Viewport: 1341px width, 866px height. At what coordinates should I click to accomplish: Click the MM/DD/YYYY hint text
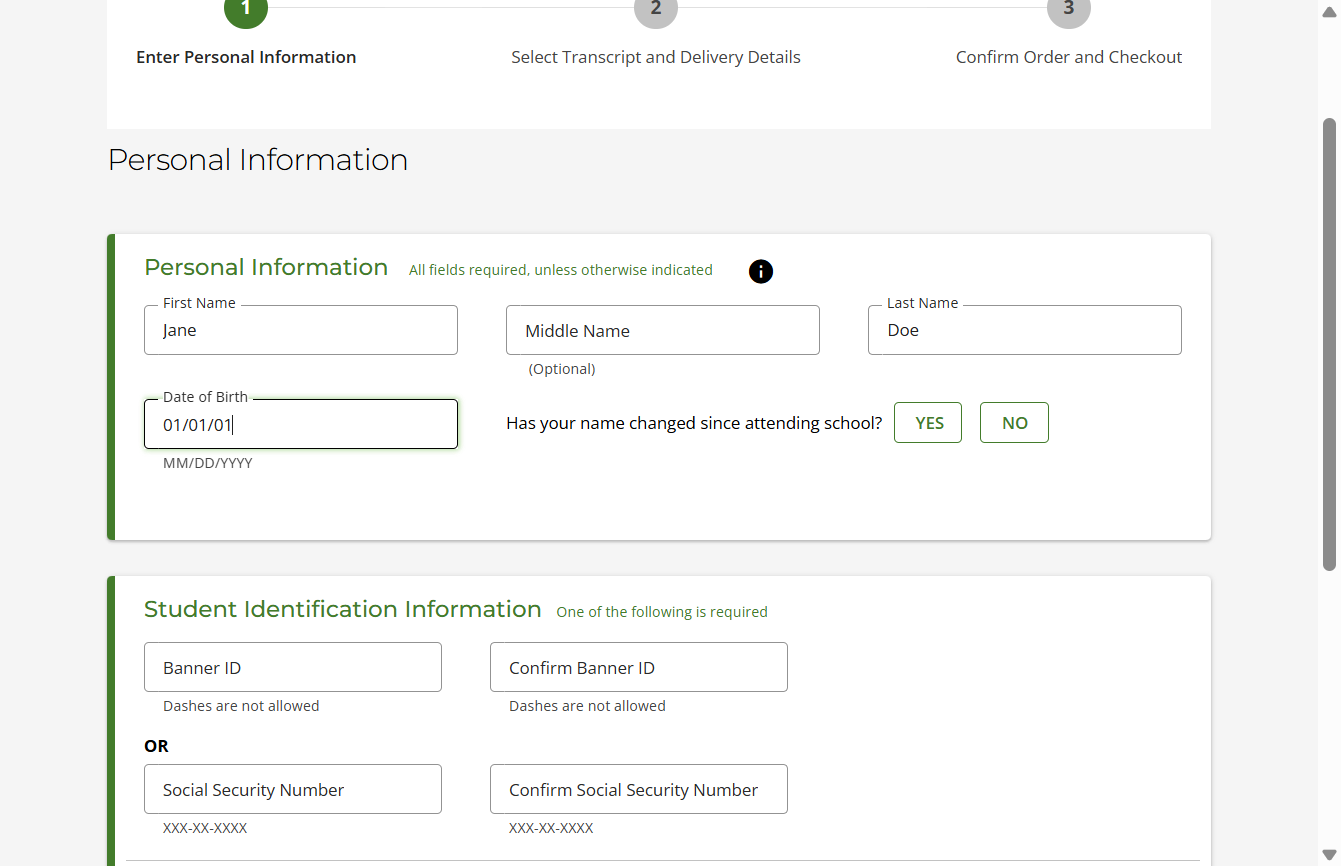(208, 463)
